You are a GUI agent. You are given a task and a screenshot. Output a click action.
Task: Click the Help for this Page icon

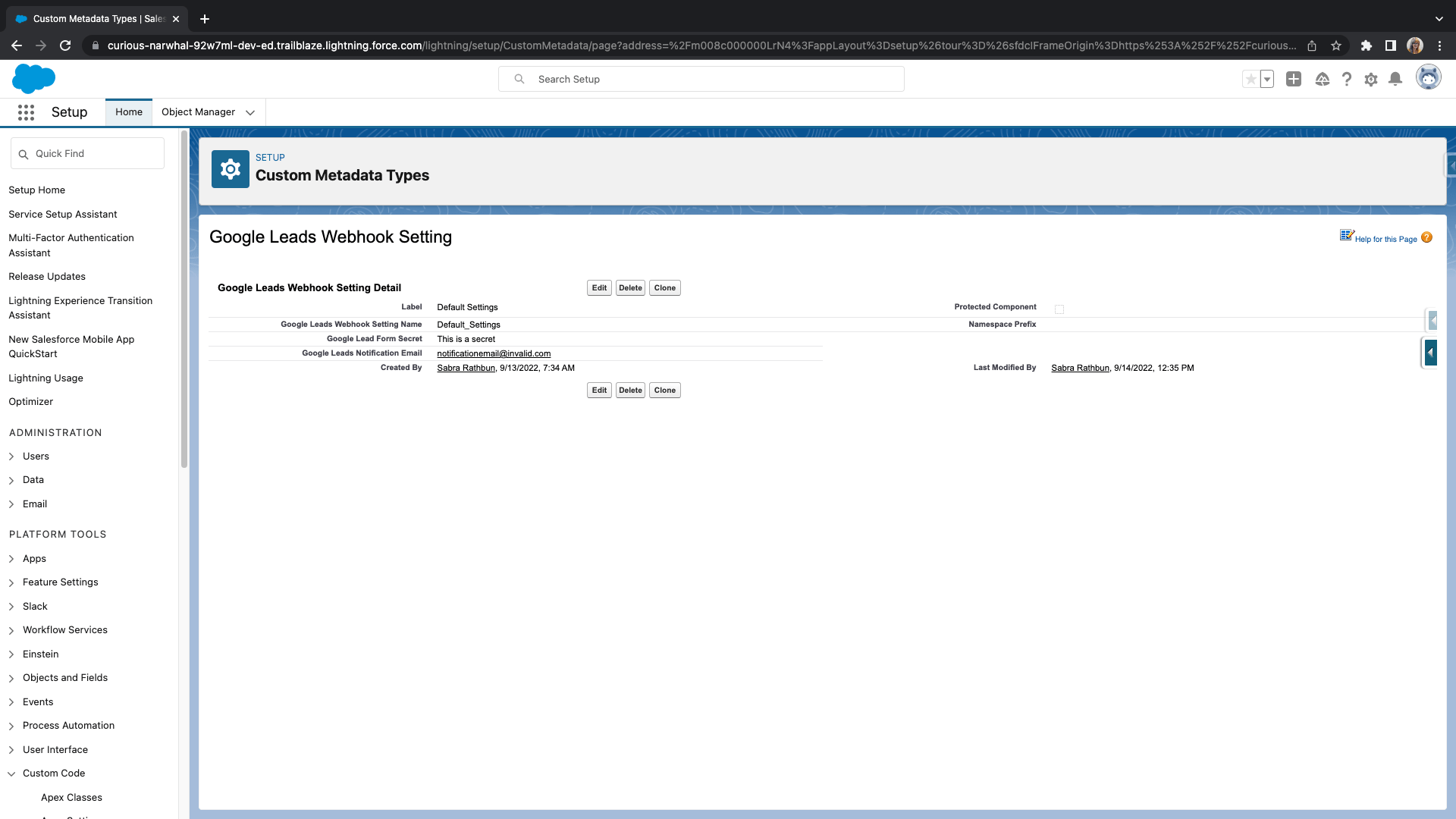point(1427,237)
